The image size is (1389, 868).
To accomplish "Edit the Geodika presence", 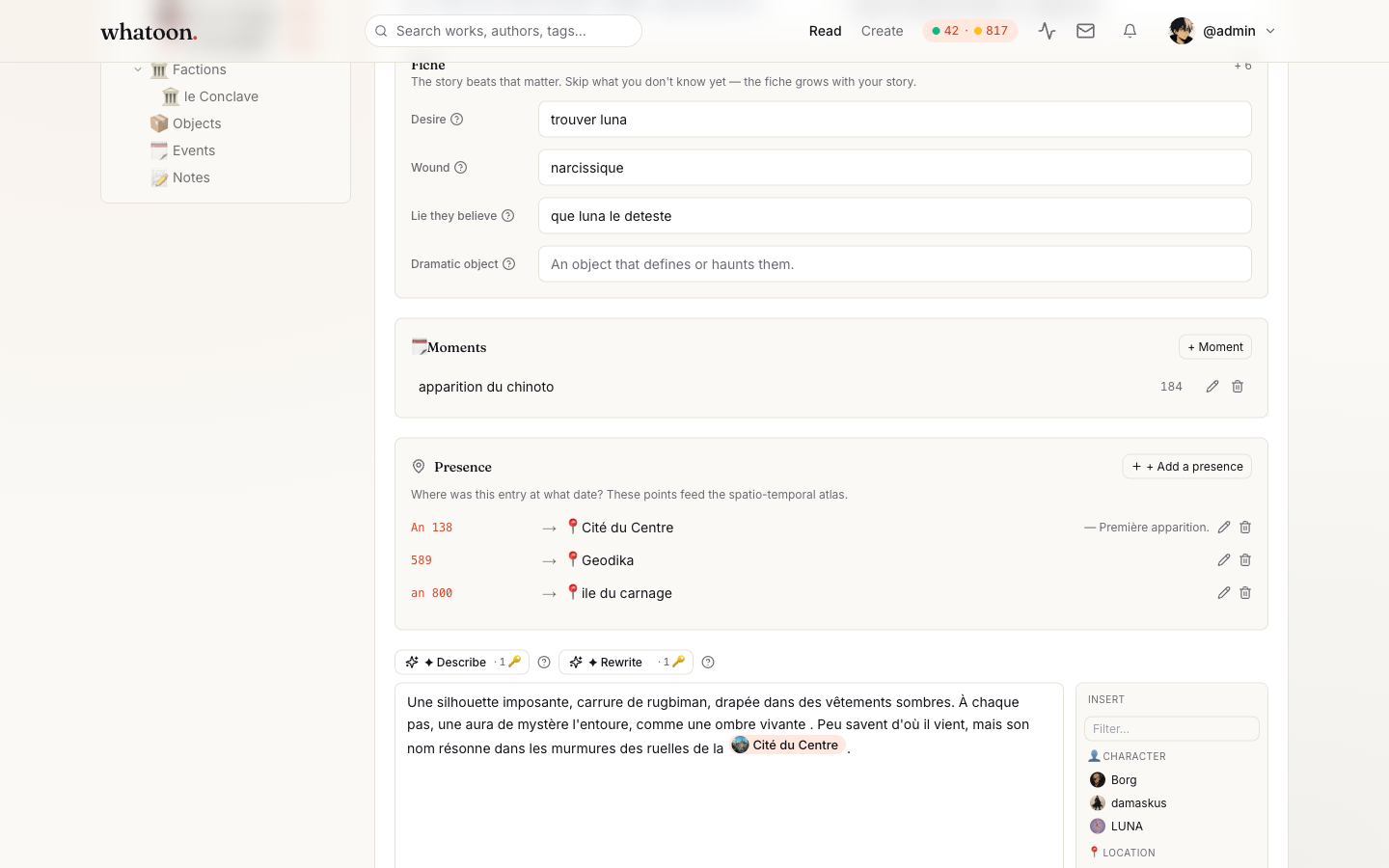I will (1224, 560).
